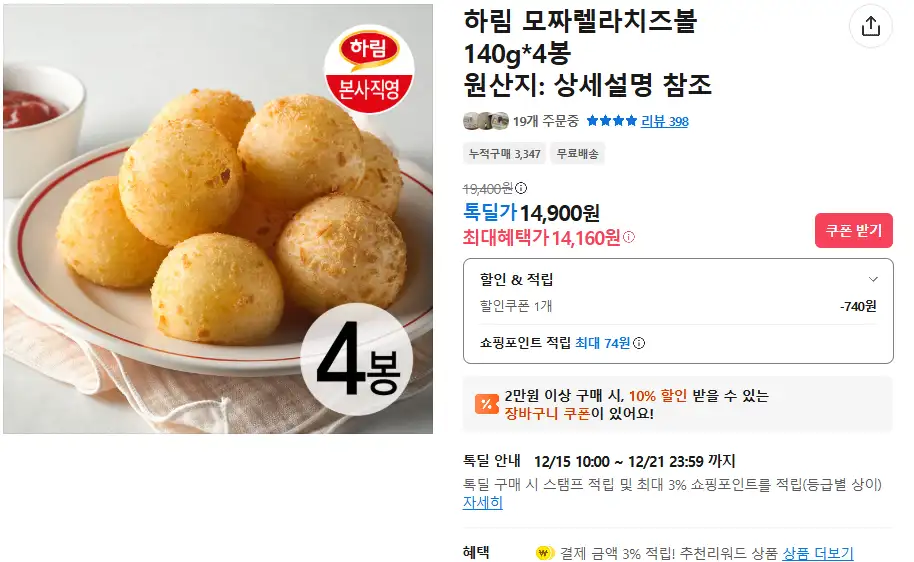
Task: Click the buyer avatar thumbnails near 19개 주문중
Action: pos(486,121)
